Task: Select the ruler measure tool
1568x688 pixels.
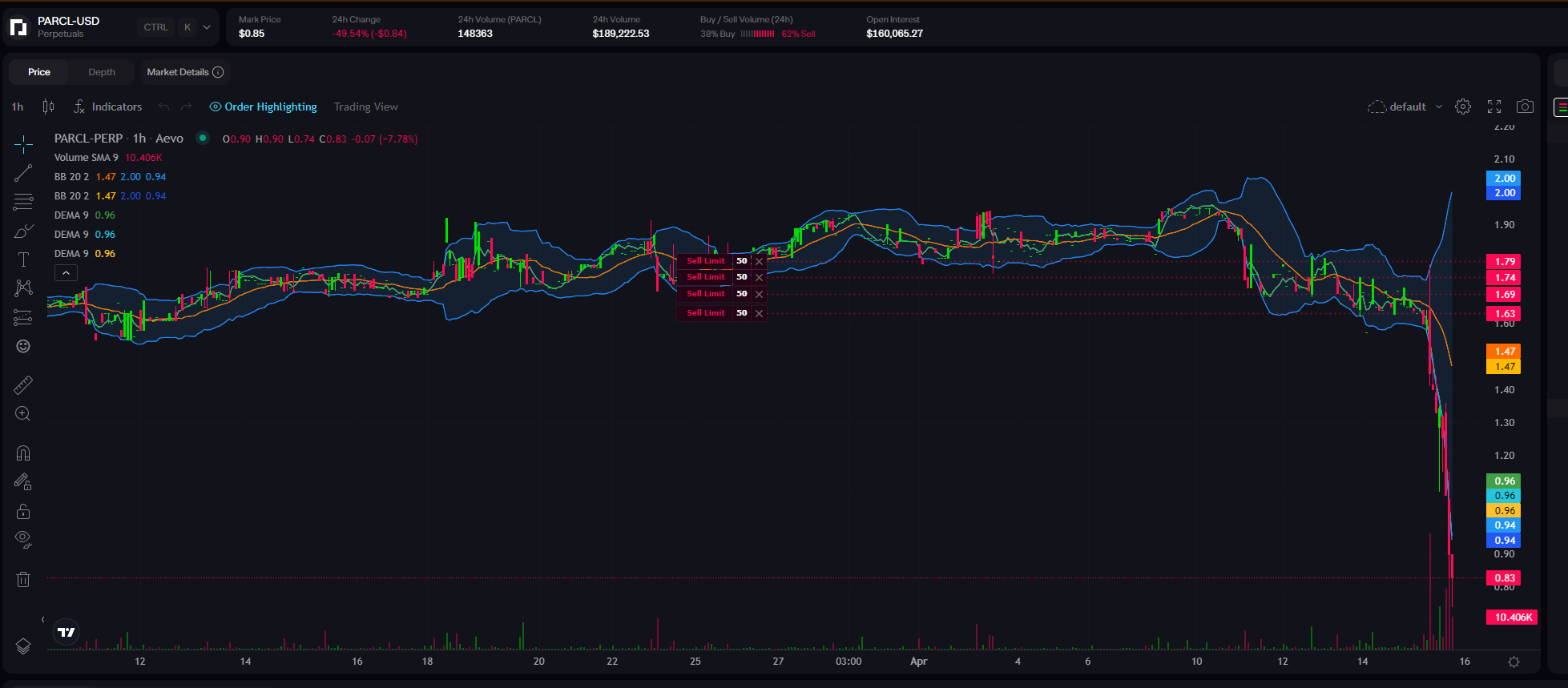Action: [23, 386]
